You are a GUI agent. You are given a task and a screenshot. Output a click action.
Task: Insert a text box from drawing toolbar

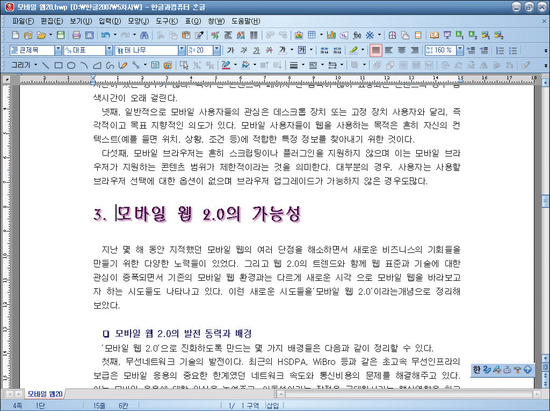click(155, 65)
